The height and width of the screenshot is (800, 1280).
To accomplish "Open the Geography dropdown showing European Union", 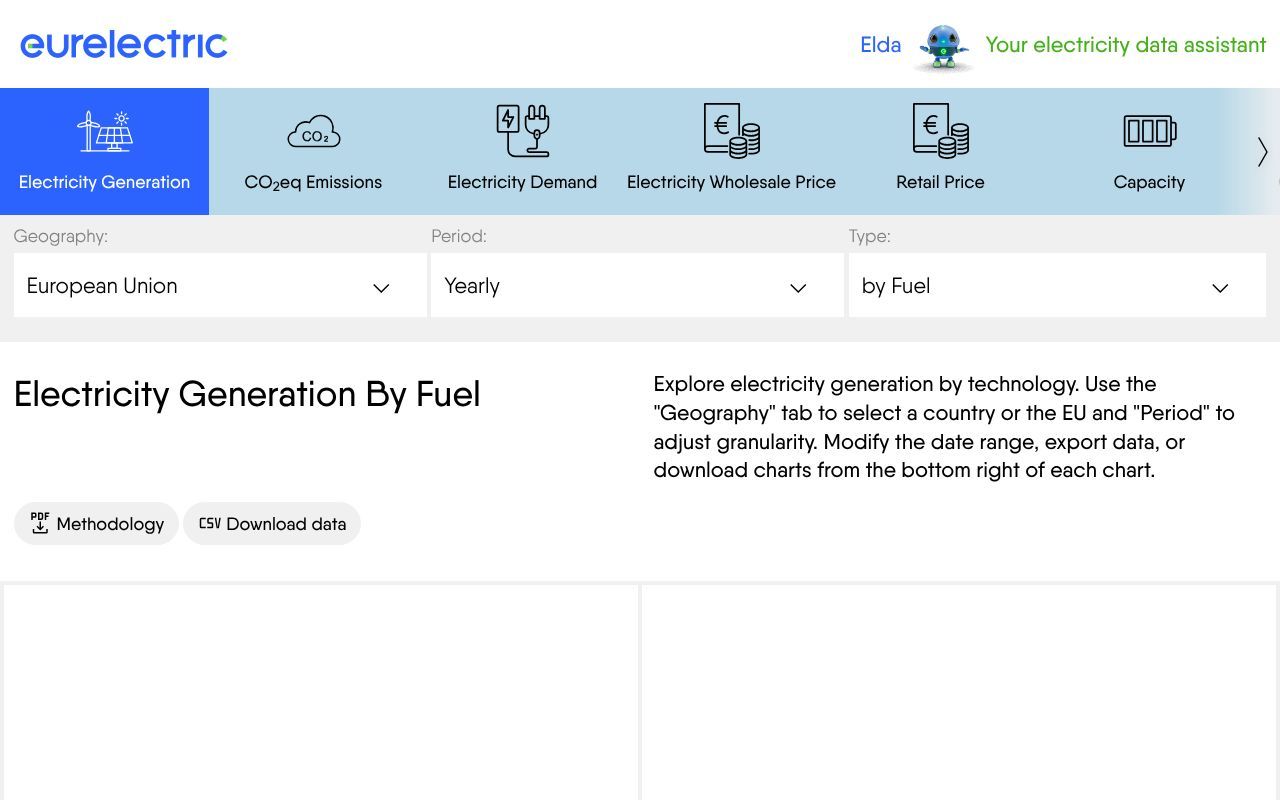I will pyautogui.click(x=220, y=285).
